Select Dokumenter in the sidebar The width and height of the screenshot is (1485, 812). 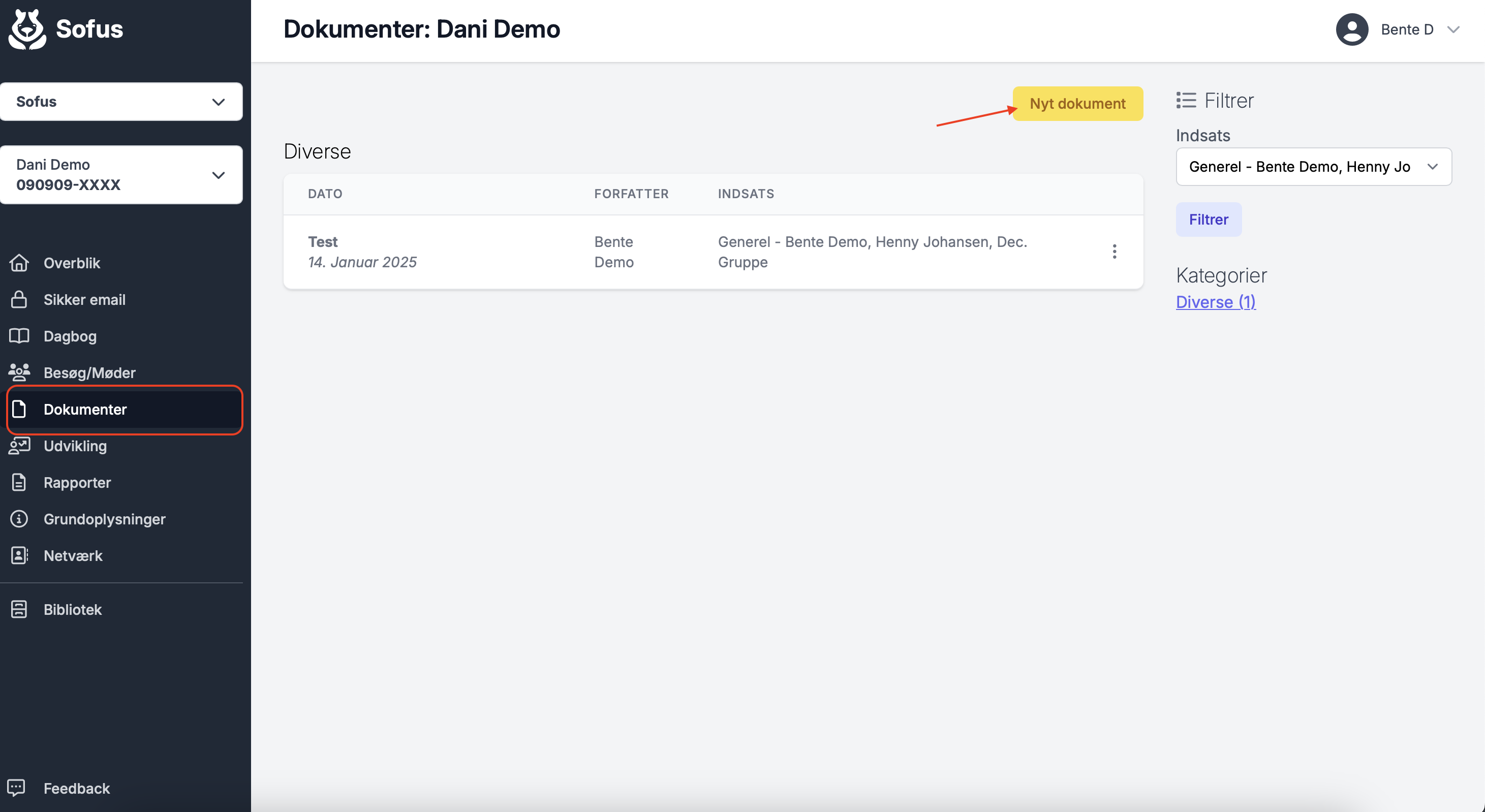coord(125,409)
